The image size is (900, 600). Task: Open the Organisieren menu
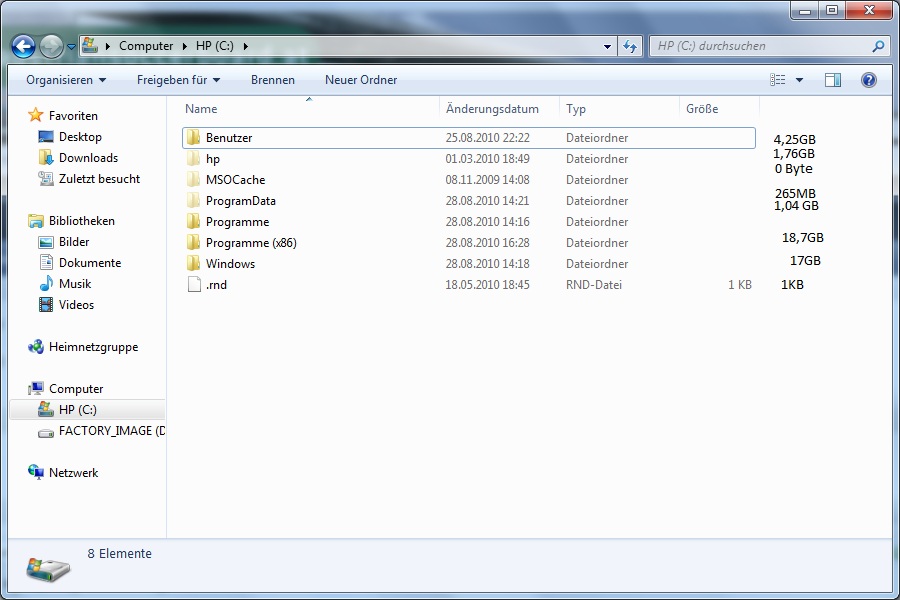coord(66,80)
